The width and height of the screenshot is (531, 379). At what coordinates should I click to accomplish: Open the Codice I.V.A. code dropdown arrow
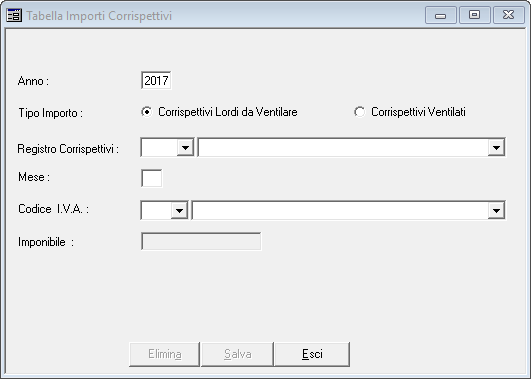[179, 210]
